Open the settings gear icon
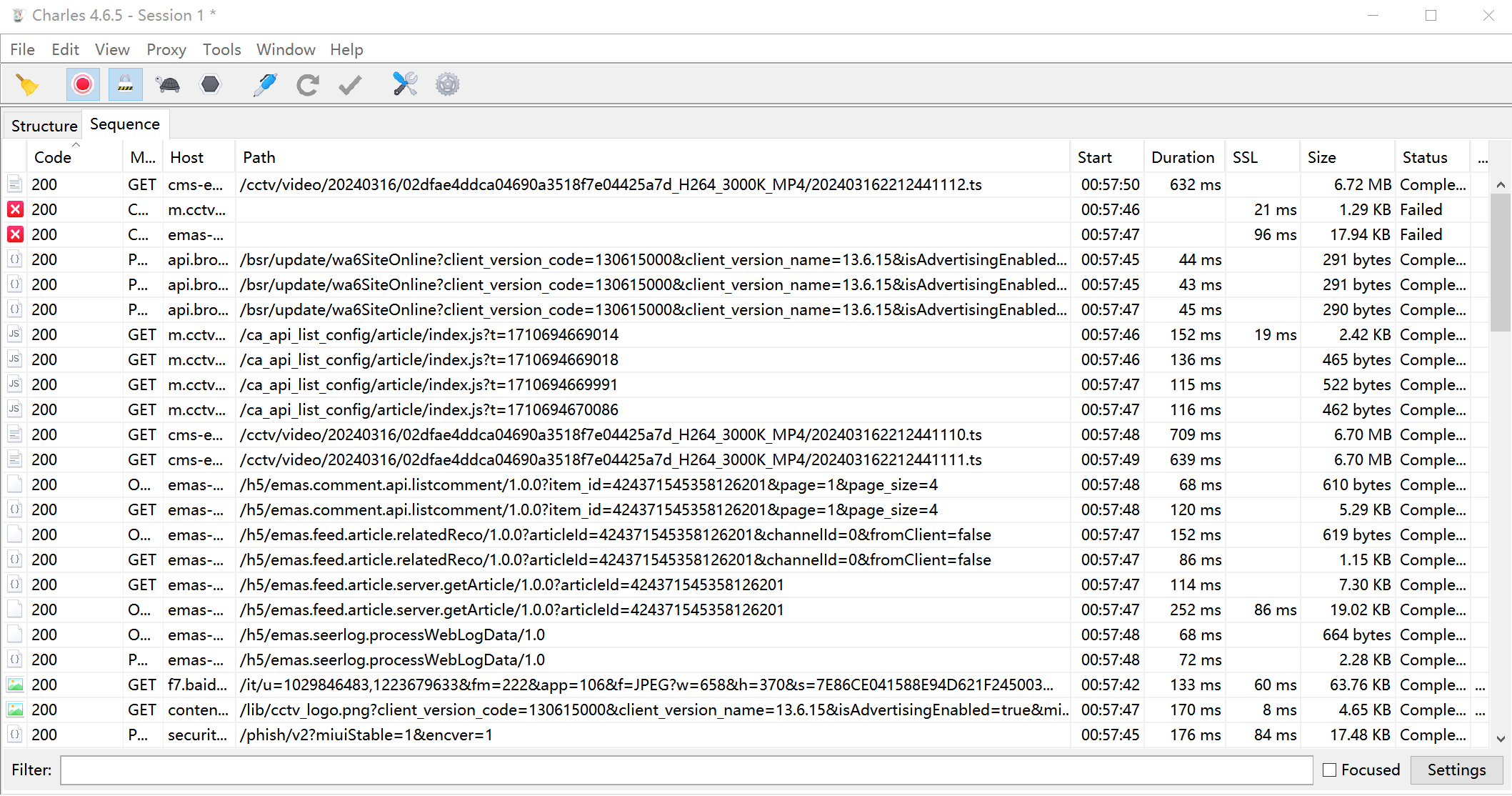This screenshot has width=1512, height=796. [x=448, y=85]
